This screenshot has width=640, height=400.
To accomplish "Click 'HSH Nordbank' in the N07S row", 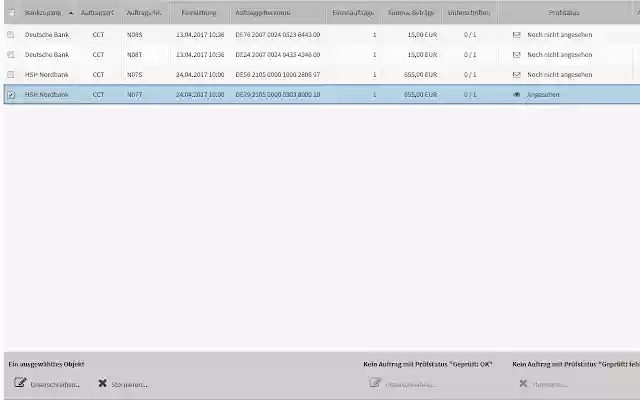I will coord(47,75).
